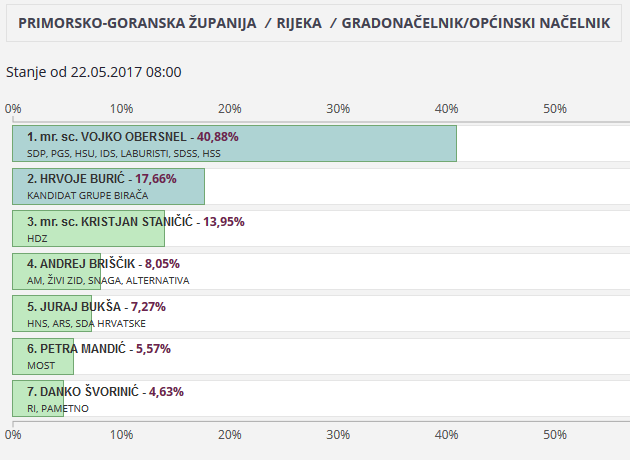Select the HDZ party label
Screen dimensions: 630x460
pos(37,239)
